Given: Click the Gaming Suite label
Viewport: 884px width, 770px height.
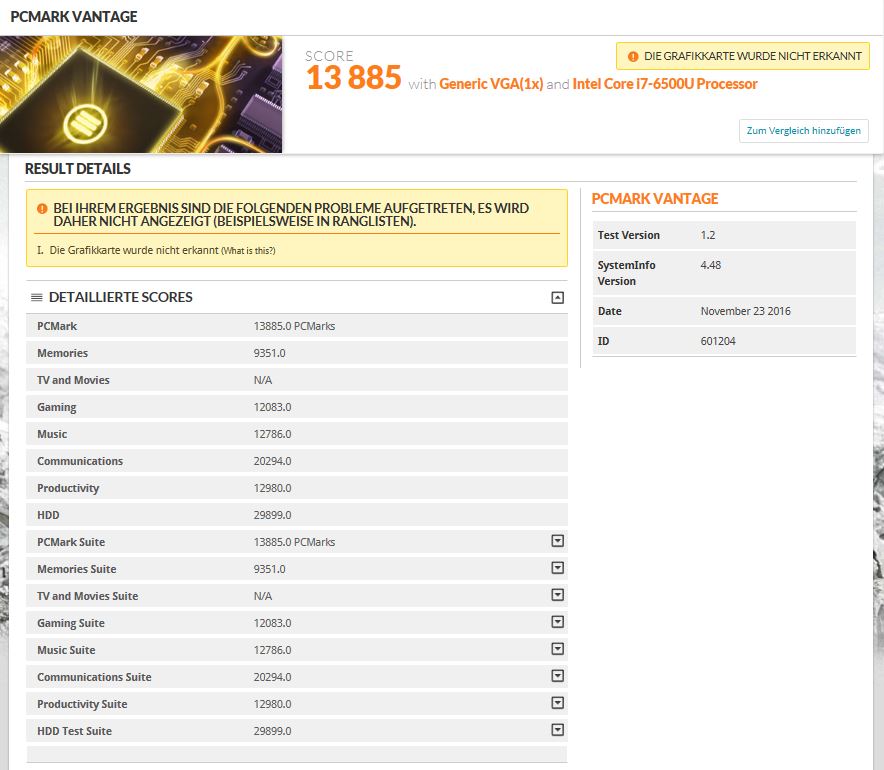Looking at the screenshot, I should 71,623.
